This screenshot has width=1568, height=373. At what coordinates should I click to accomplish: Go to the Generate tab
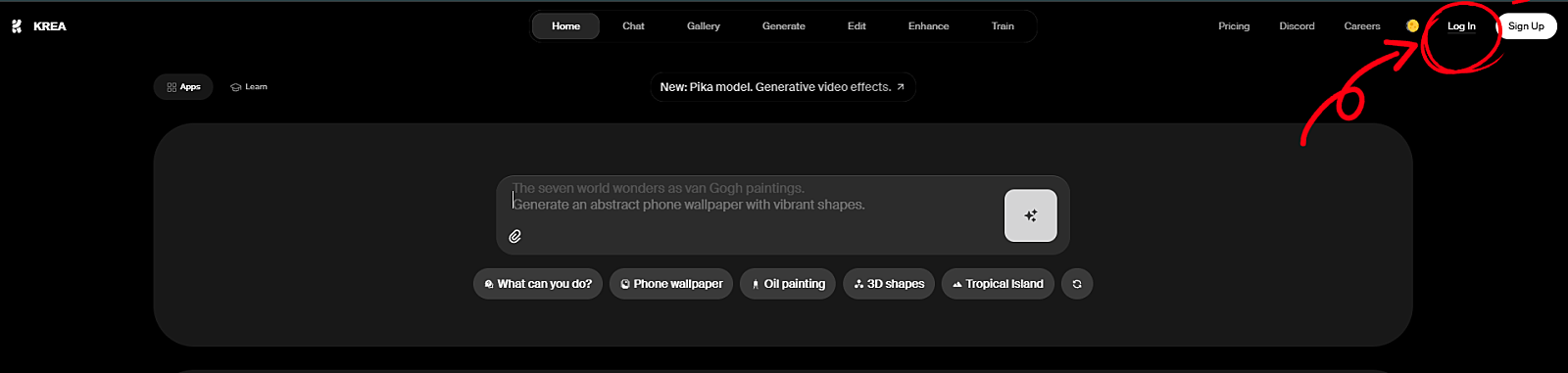pos(784,26)
